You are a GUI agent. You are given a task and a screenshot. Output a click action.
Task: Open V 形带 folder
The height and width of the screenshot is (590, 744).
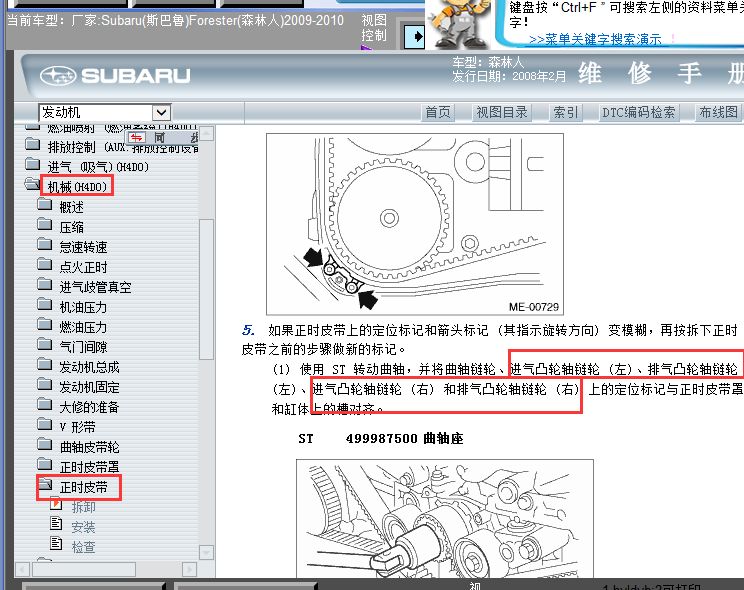[x=77, y=427]
